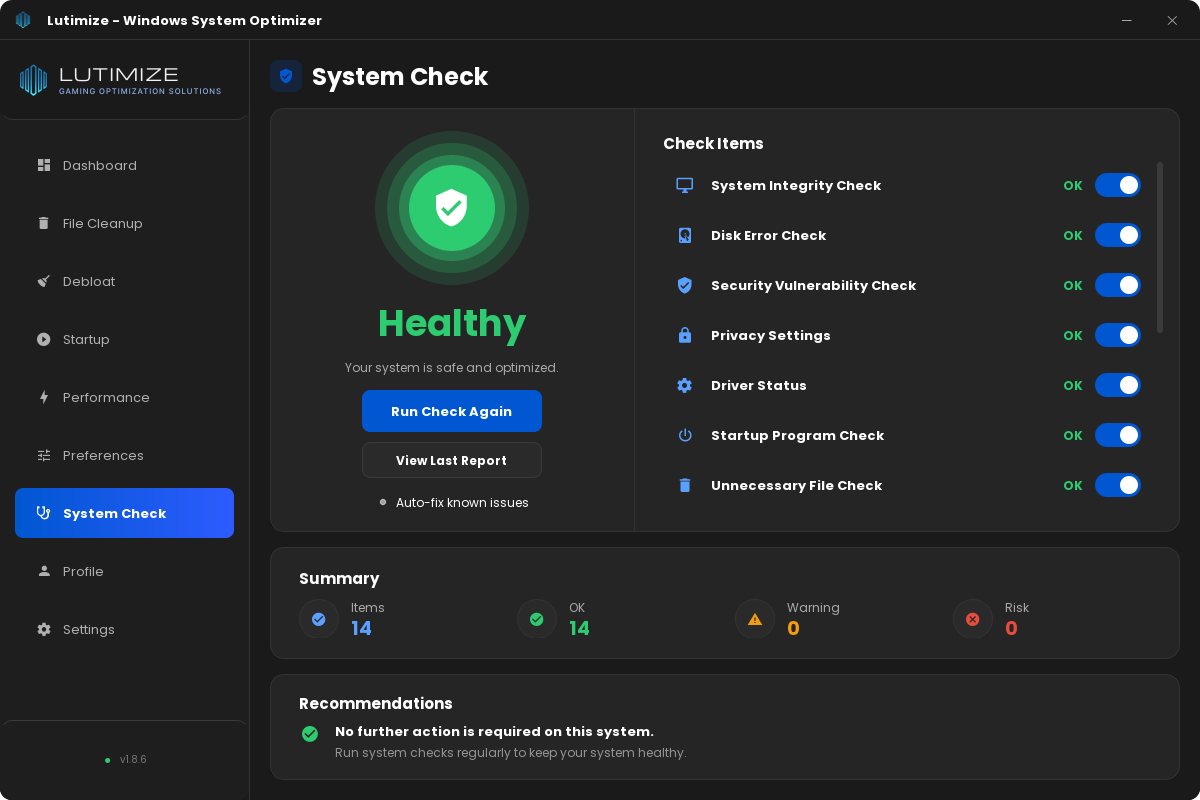Click the red Risk cross icon
1200x800 pixels.
pyautogui.click(x=973, y=619)
